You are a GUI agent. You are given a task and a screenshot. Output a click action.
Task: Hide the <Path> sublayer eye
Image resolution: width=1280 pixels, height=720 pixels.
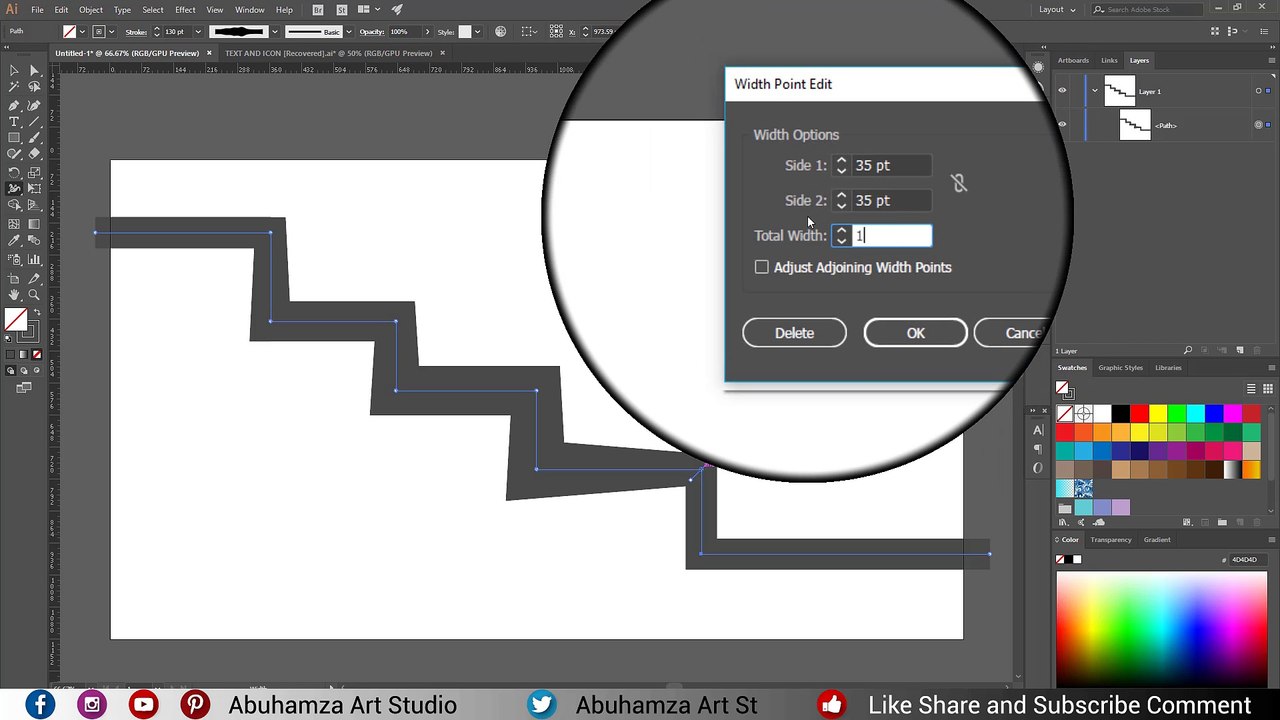(1062, 125)
